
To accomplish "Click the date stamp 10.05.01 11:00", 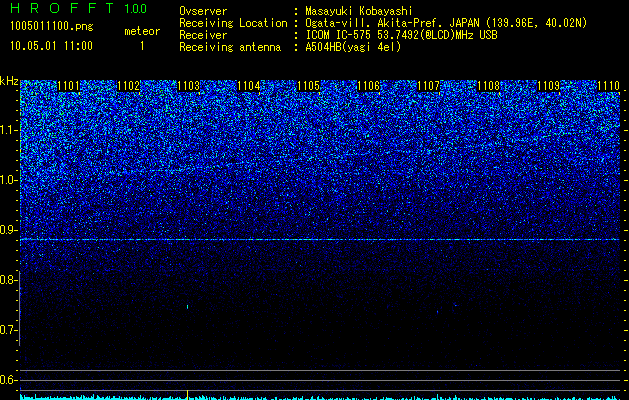I will click(51, 46).
